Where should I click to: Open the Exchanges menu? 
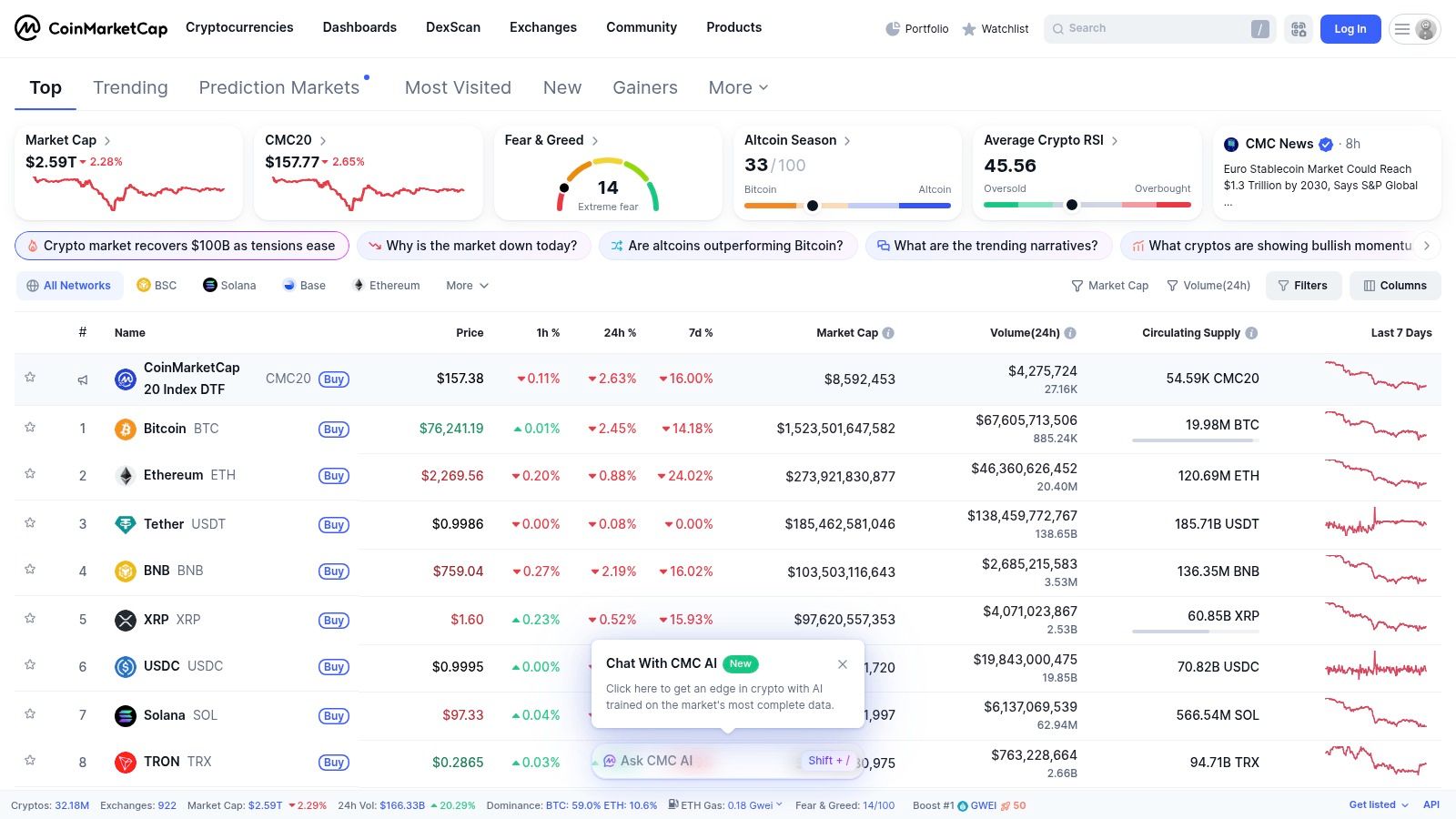pos(542,27)
